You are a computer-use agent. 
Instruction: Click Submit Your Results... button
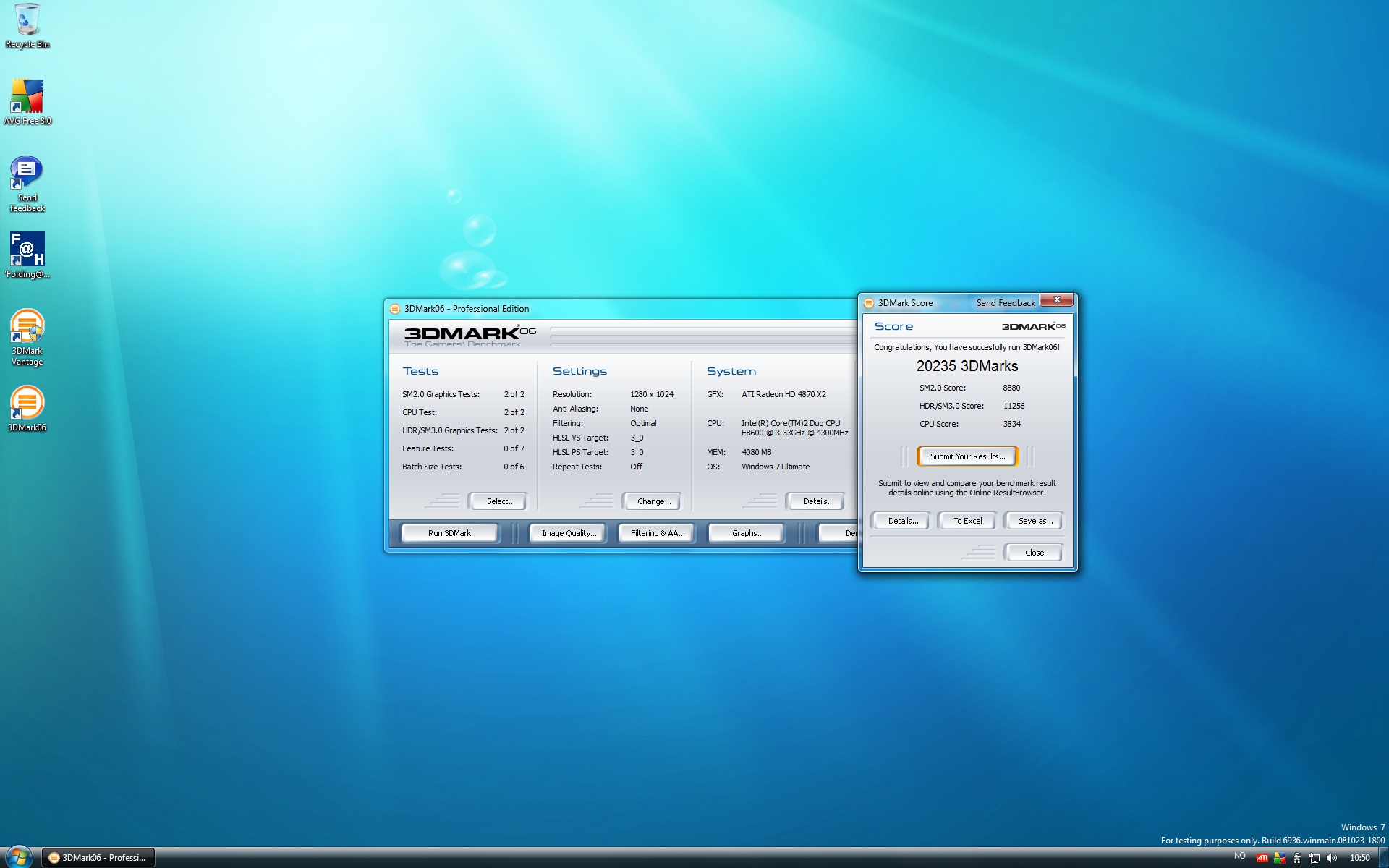click(x=967, y=456)
